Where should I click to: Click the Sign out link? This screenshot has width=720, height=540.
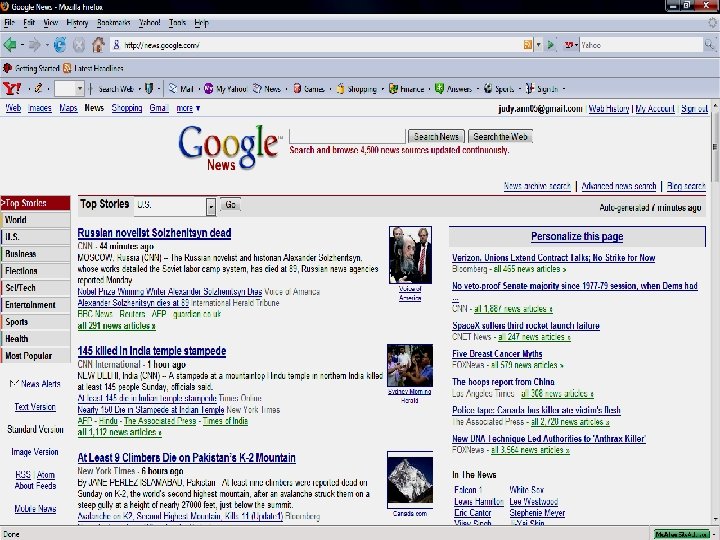point(694,109)
